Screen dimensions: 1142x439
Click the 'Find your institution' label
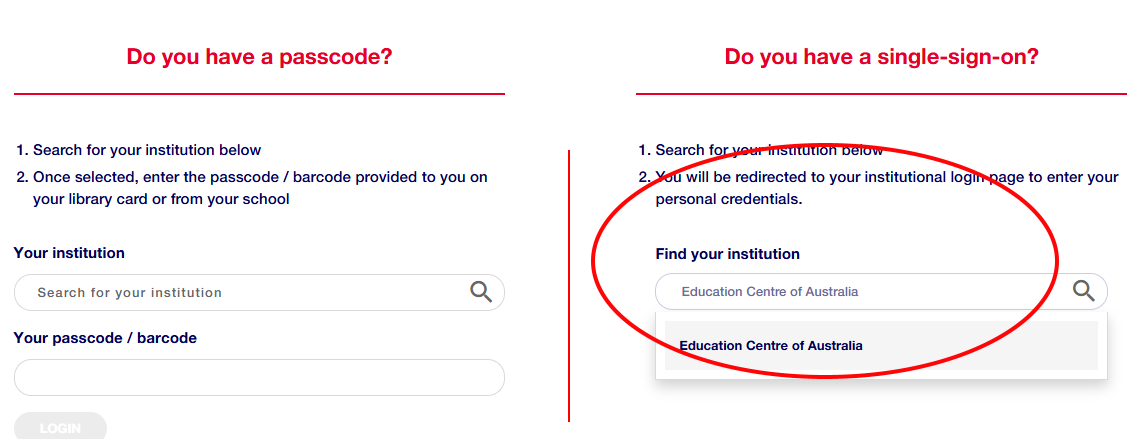(x=727, y=254)
